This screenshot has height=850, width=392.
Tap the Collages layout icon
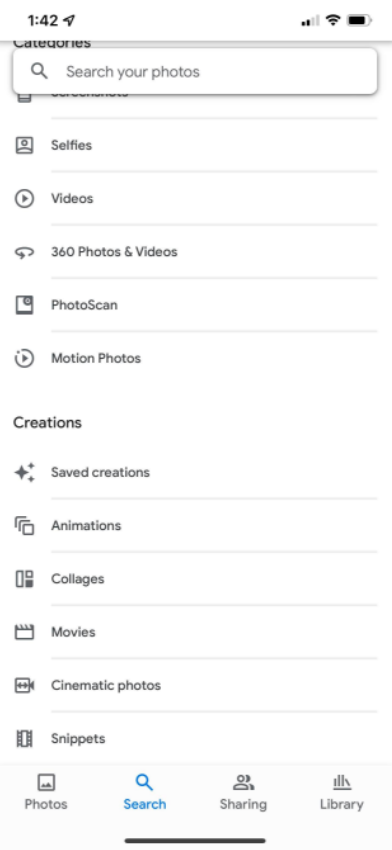(24, 579)
